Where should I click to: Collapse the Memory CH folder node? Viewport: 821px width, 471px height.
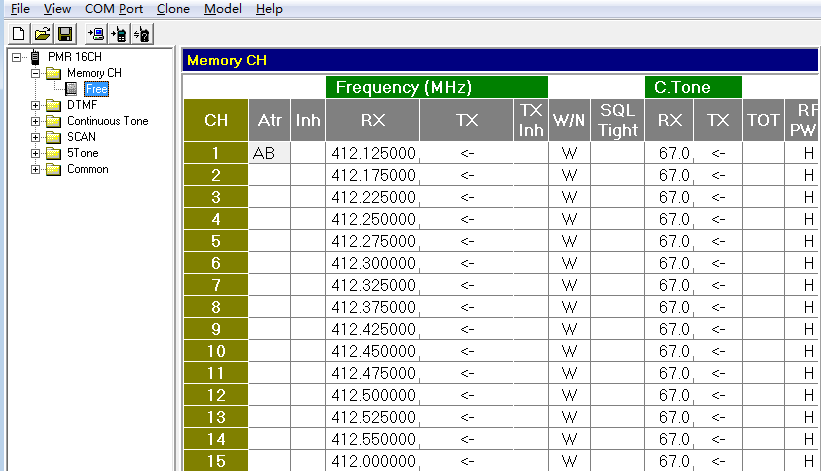[36, 73]
